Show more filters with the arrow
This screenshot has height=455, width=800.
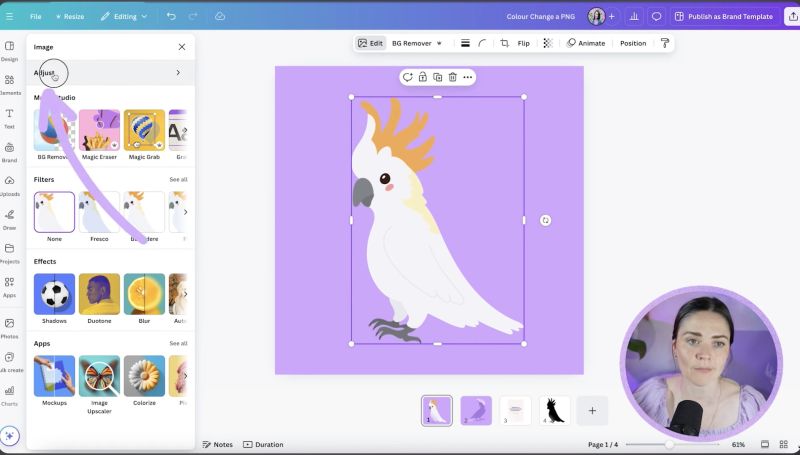[185, 212]
